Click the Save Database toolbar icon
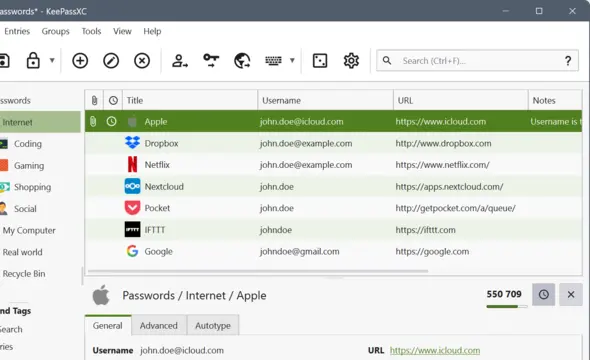The image size is (590, 360). pyautogui.click(x=4, y=61)
